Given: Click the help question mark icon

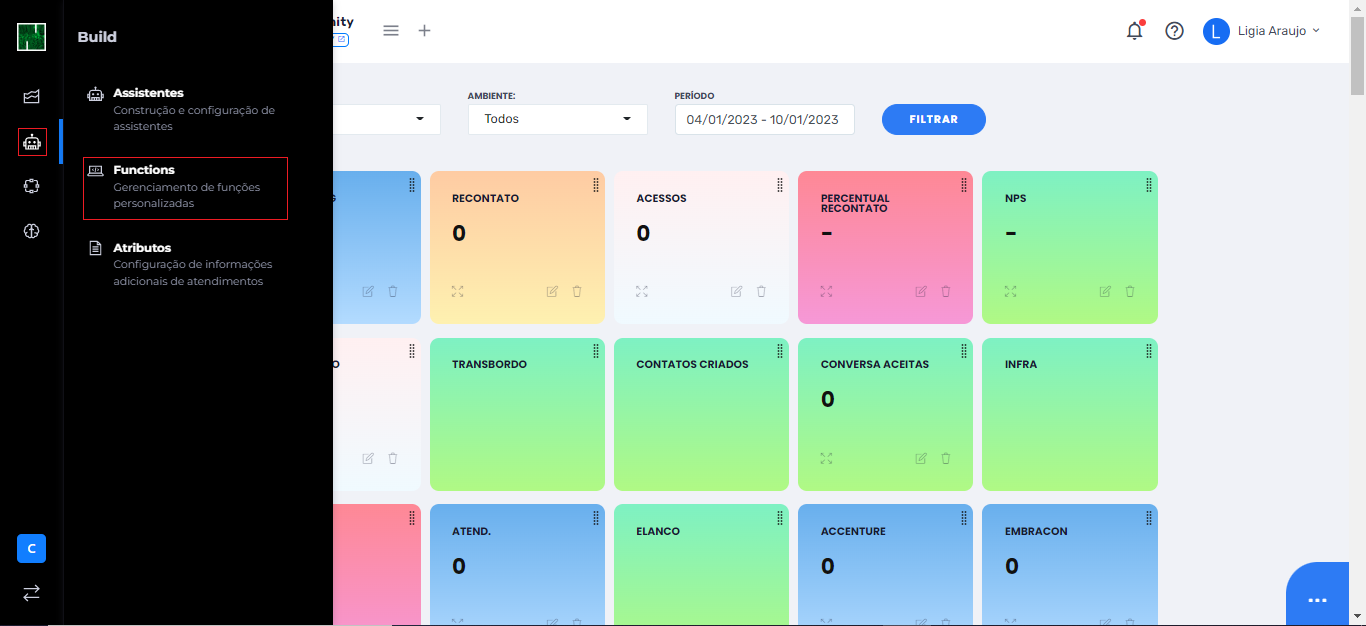Looking at the screenshot, I should pos(1174,31).
